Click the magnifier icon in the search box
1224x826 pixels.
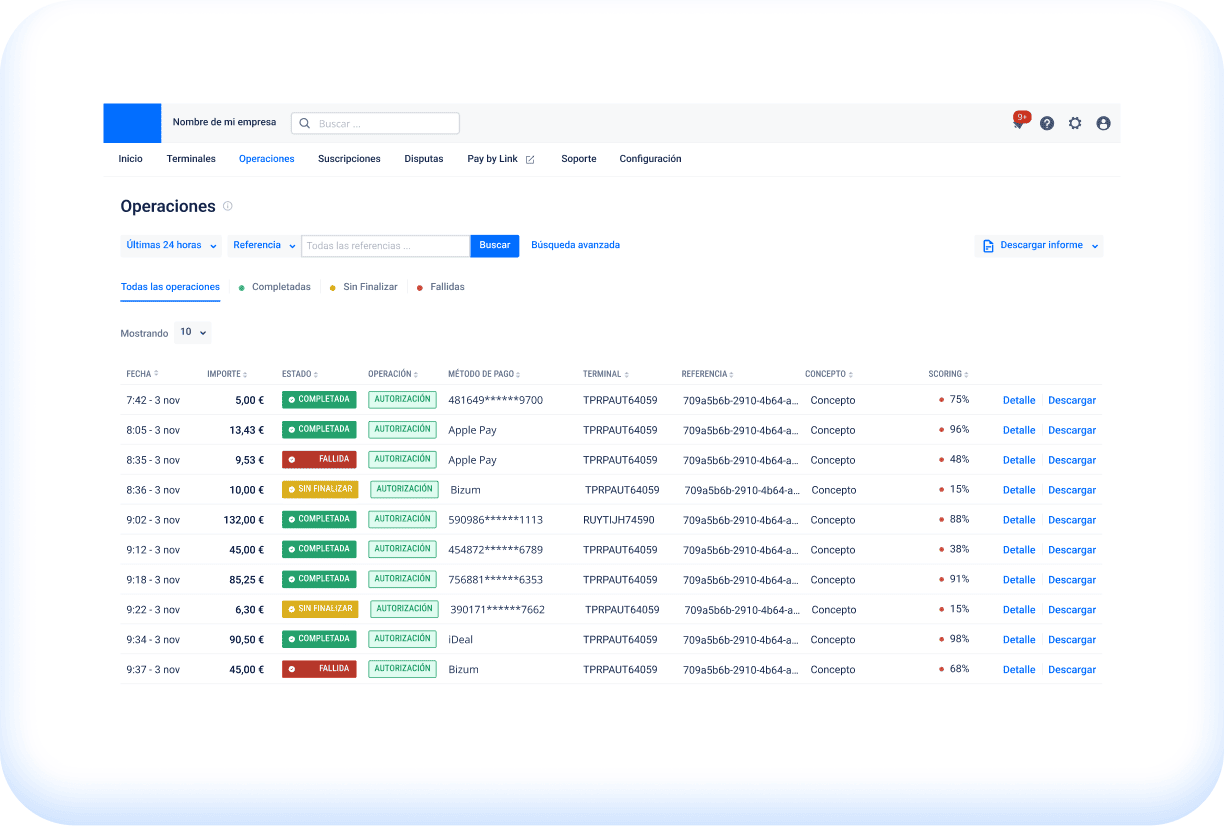[305, 124]
